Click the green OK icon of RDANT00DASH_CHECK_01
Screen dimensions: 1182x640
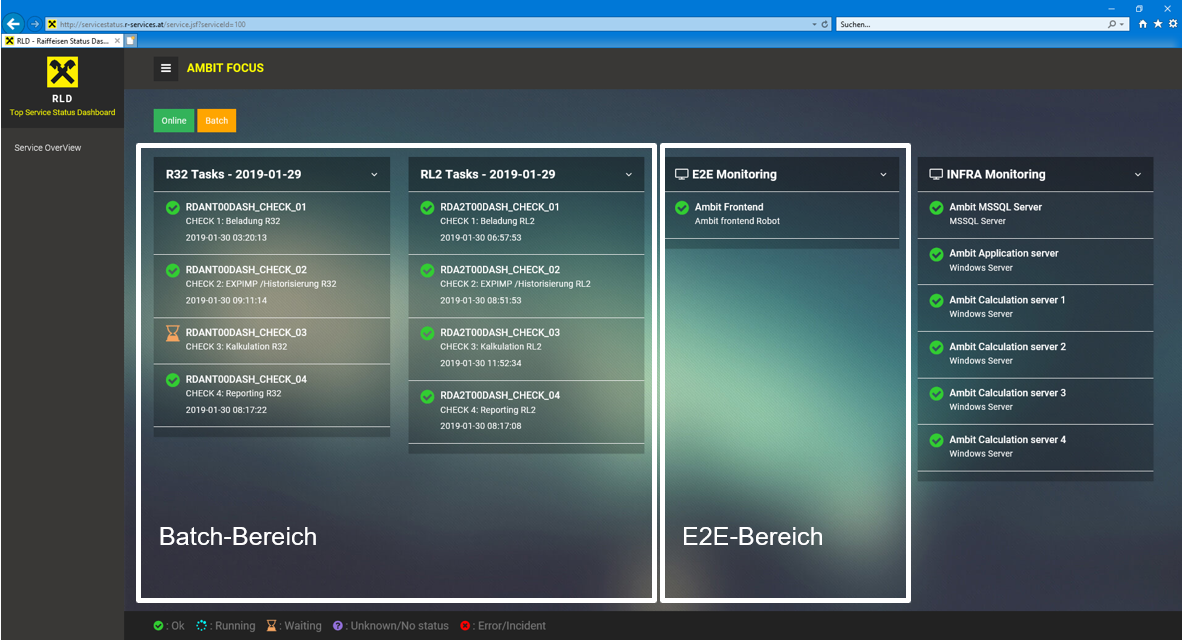point(173,207)
